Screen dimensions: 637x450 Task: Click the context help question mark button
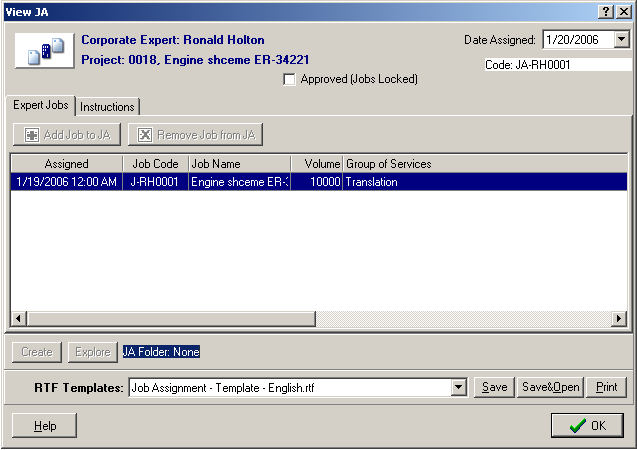[x=606, y=9]
